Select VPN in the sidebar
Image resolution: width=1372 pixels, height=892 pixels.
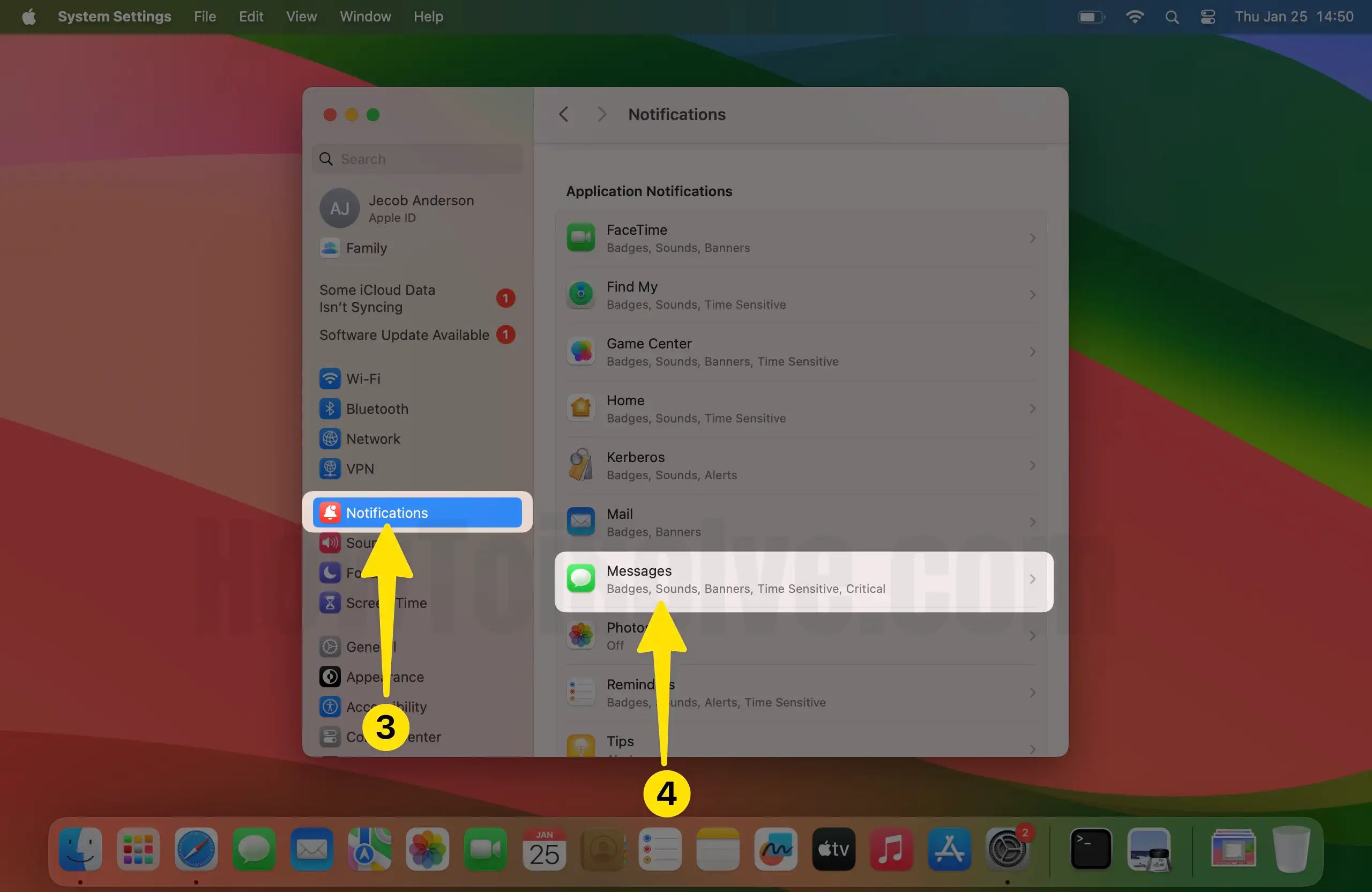(417, 469)
